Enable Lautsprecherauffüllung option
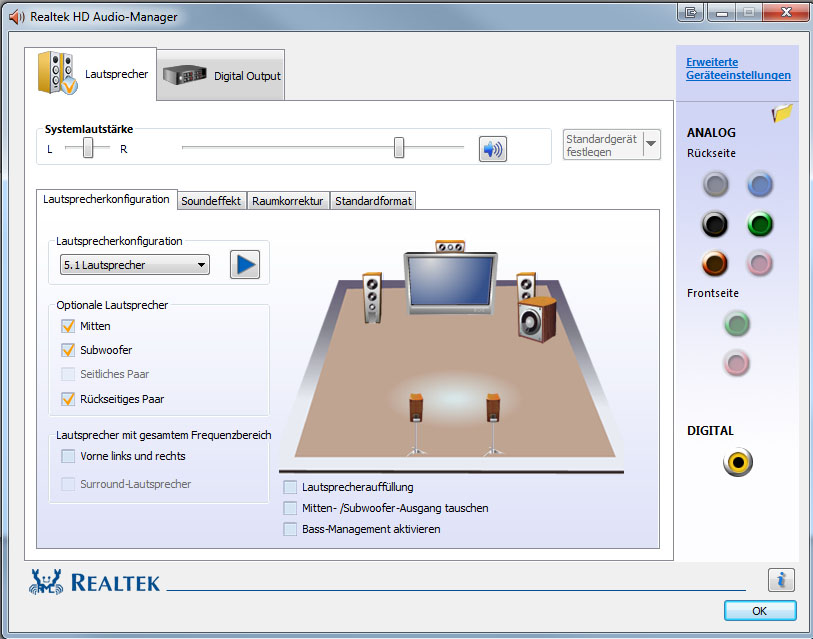813x639 pixels. [290, 487]
